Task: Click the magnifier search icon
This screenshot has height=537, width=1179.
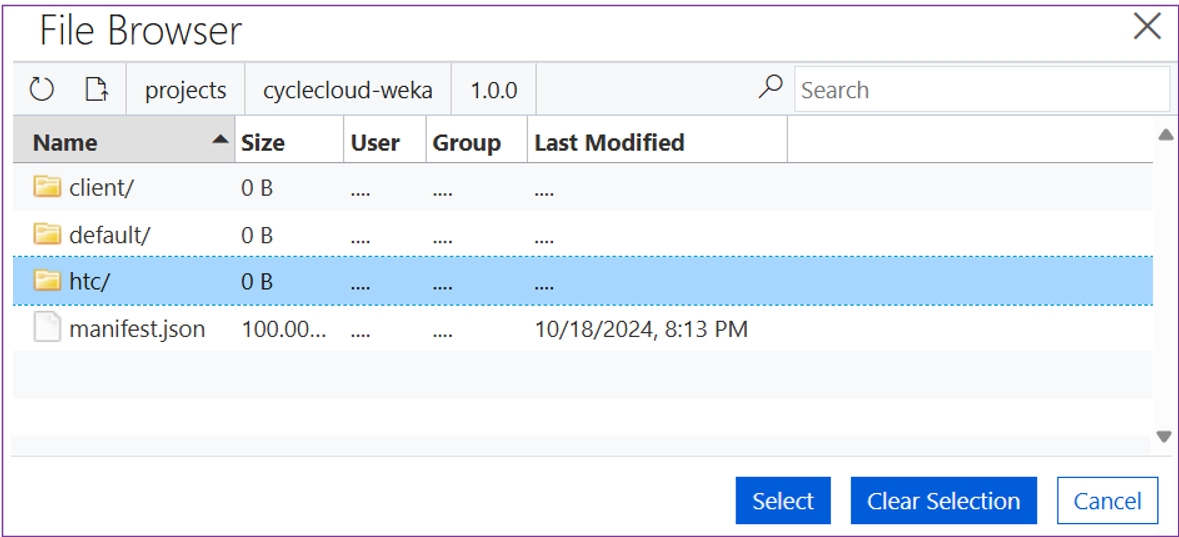Action: [x=770, y=88]
